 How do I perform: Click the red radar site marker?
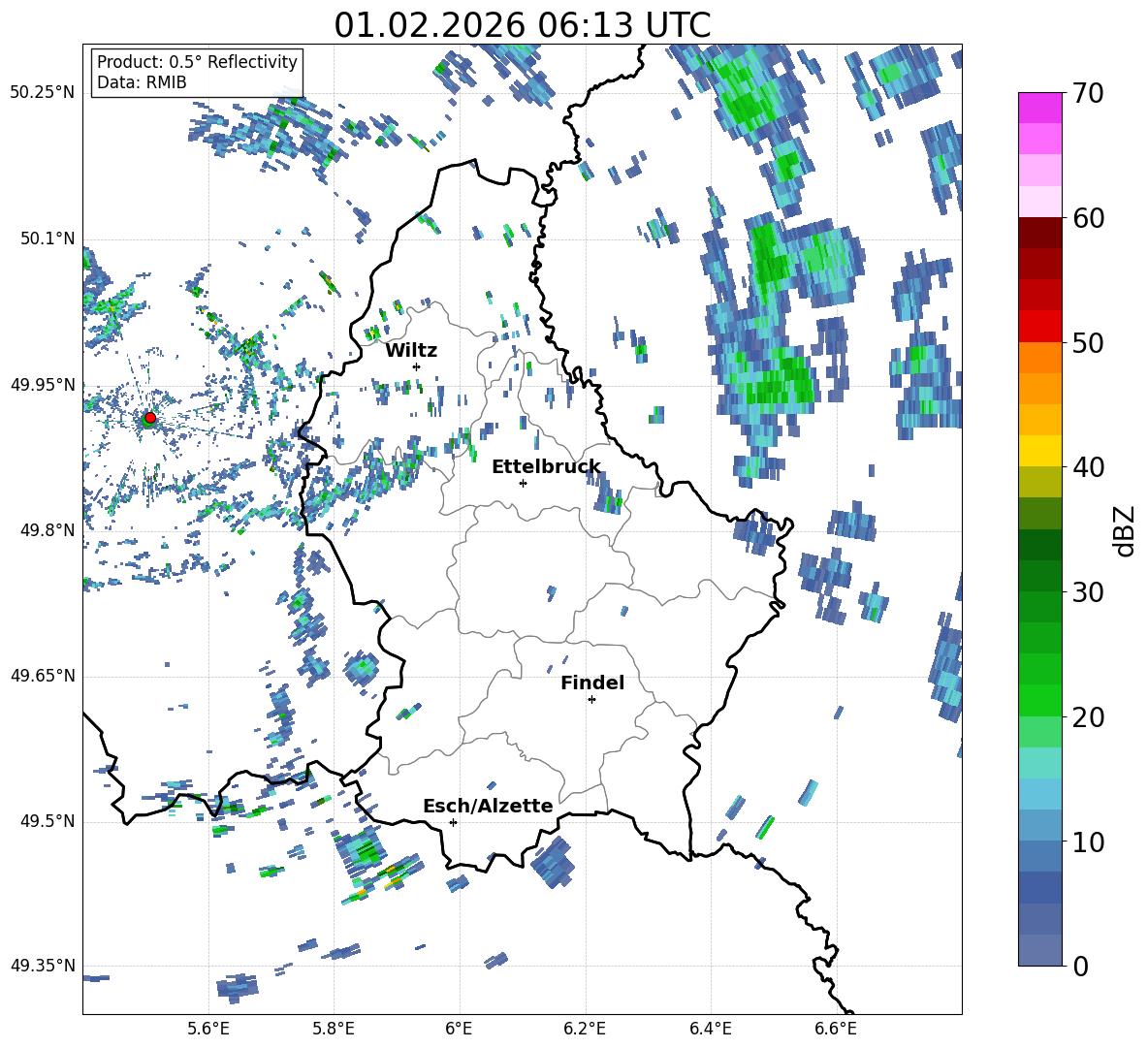click(x=150, y=418)
